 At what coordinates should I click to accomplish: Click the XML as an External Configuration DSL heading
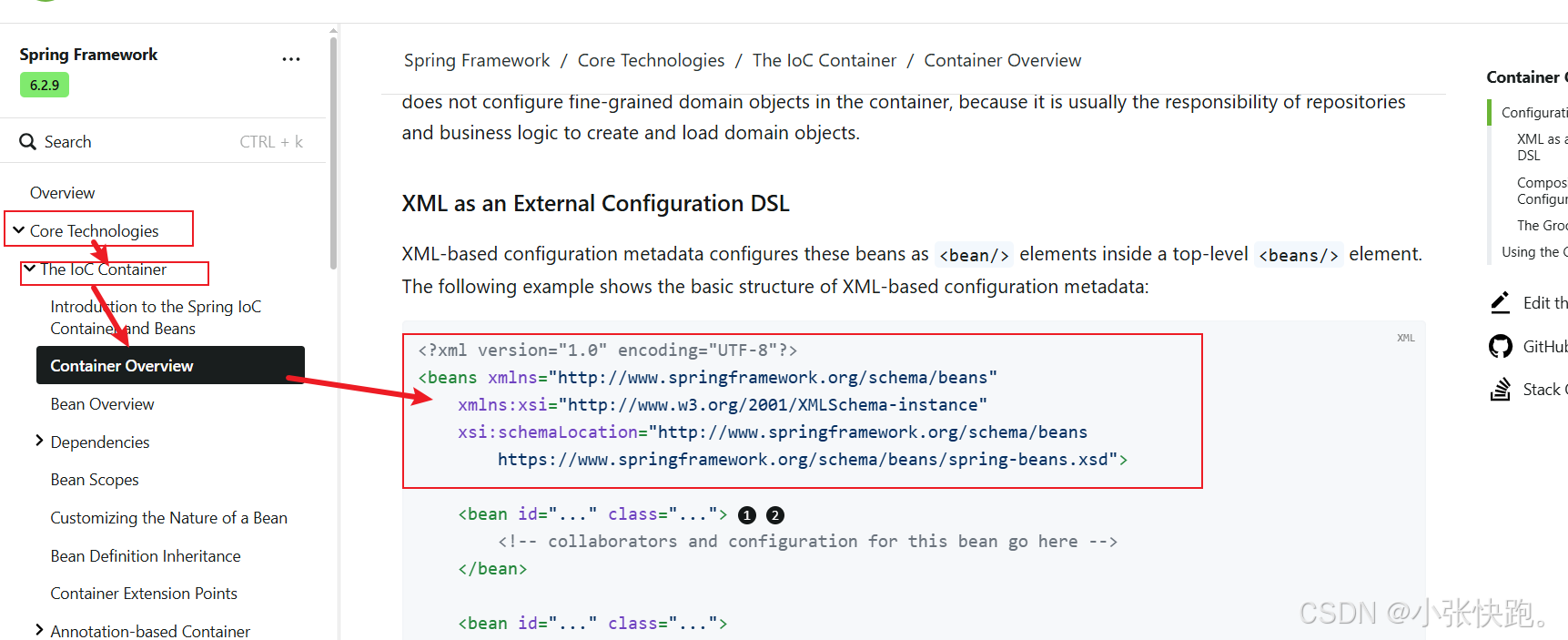point(595,203)
